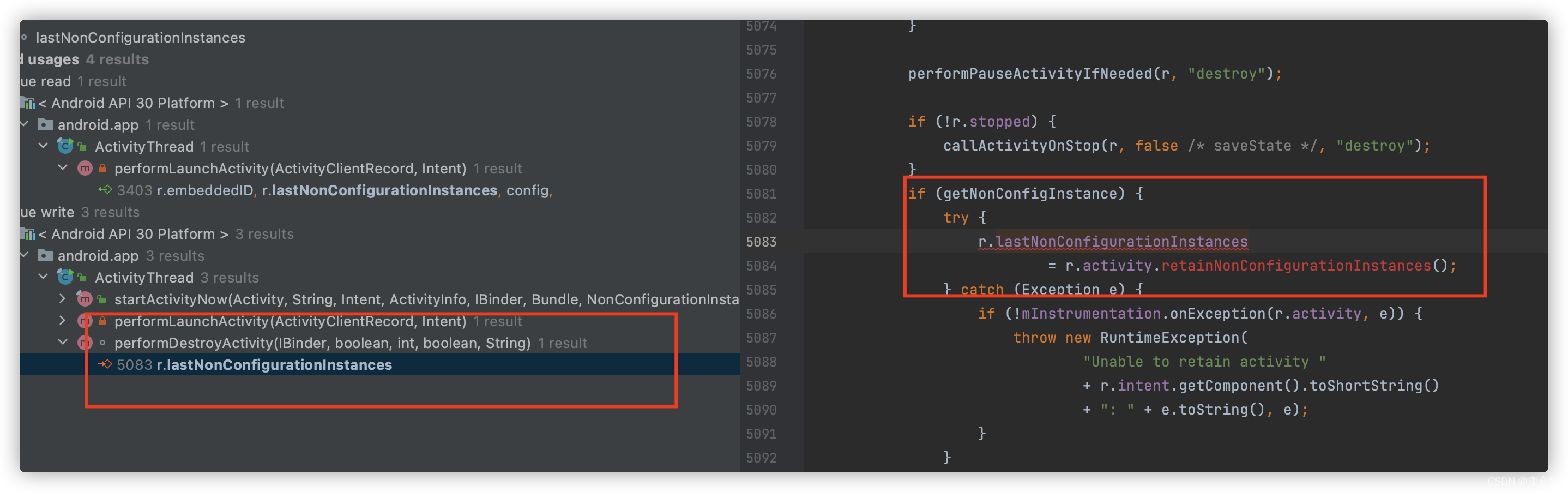
Task: Collapse android.app node with 3 results
Action: (25, 255)
